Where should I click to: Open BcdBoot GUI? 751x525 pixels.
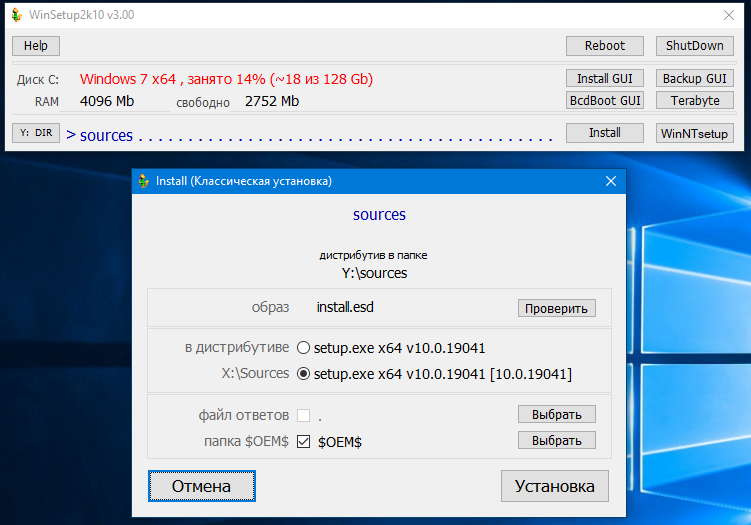[604, 101]
